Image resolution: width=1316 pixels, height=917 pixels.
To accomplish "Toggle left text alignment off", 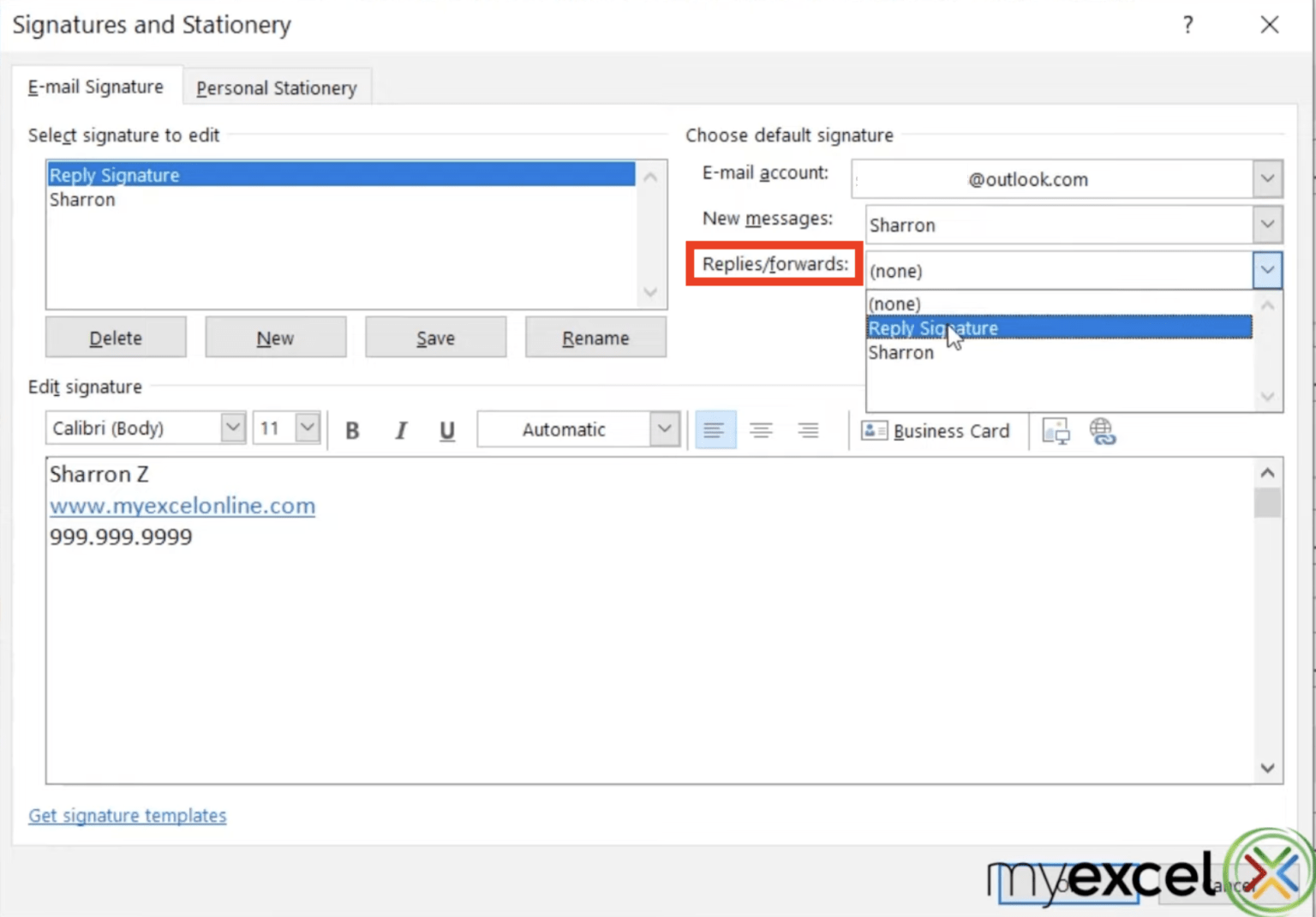I will 715,429.
